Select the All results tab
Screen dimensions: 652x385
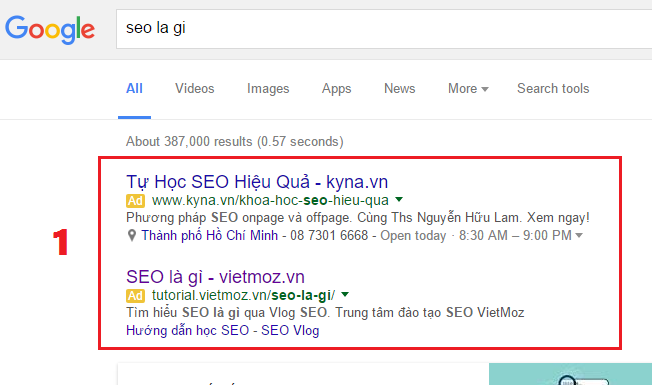[134, 89]
